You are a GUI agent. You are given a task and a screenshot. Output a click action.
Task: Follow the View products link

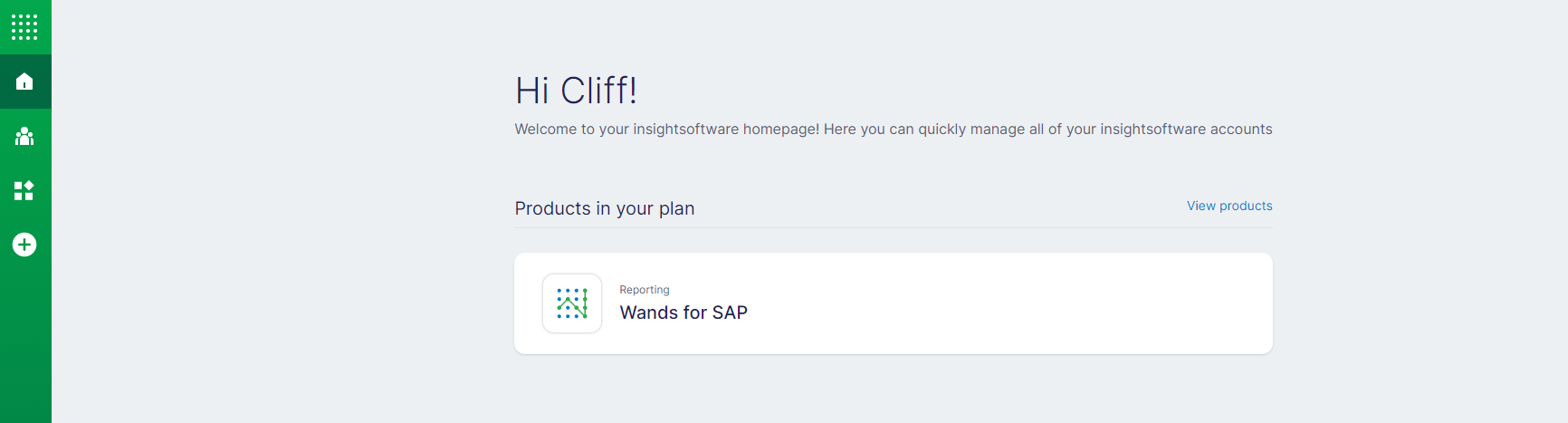[x=1229, y=206]
